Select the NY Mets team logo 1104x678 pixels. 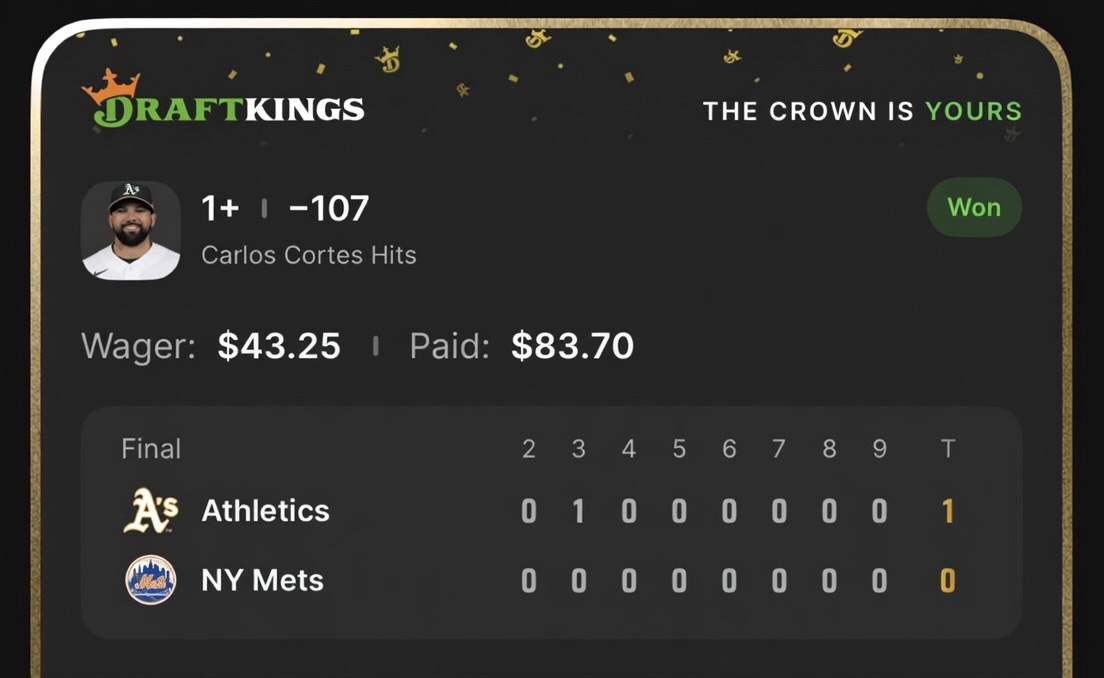tap(148, 580)
